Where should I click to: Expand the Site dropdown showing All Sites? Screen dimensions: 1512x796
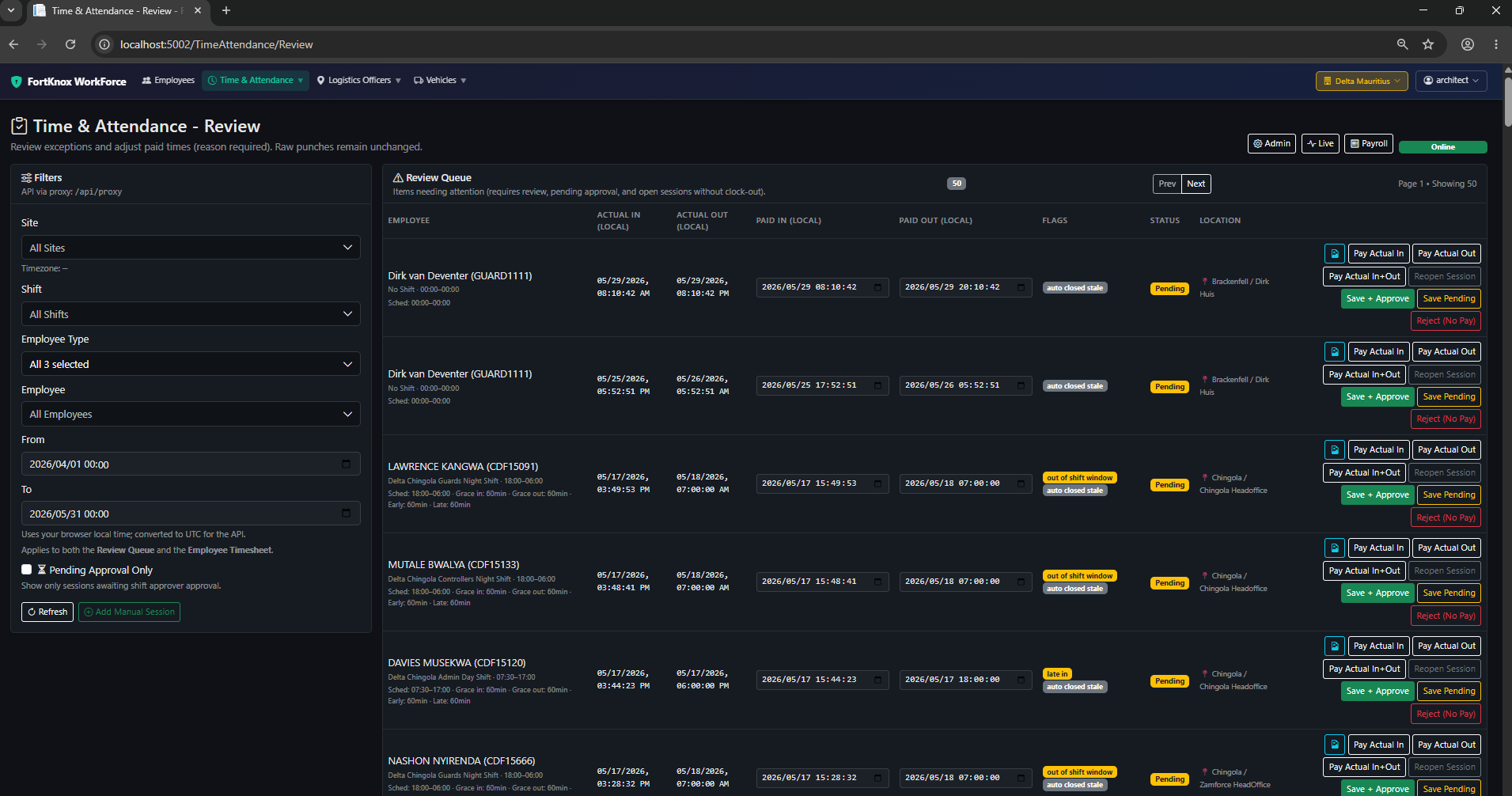click(x=191, y=248)
